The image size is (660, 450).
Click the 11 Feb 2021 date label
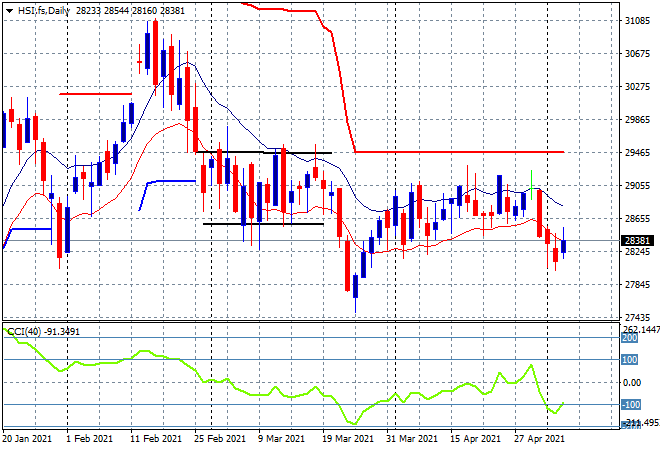point(156,439)
